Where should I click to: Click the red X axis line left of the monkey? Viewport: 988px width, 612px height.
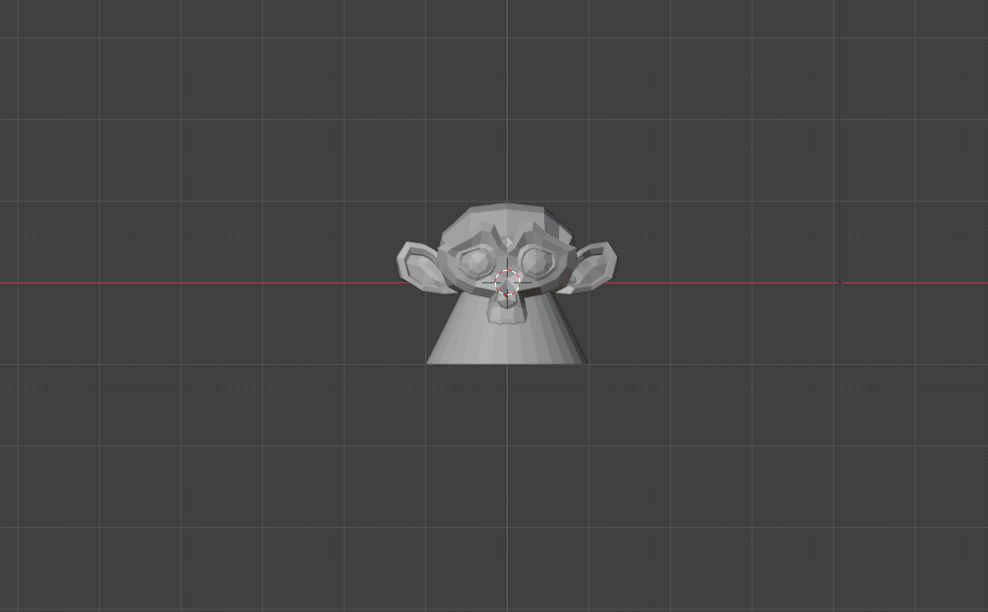click(200, 283)
